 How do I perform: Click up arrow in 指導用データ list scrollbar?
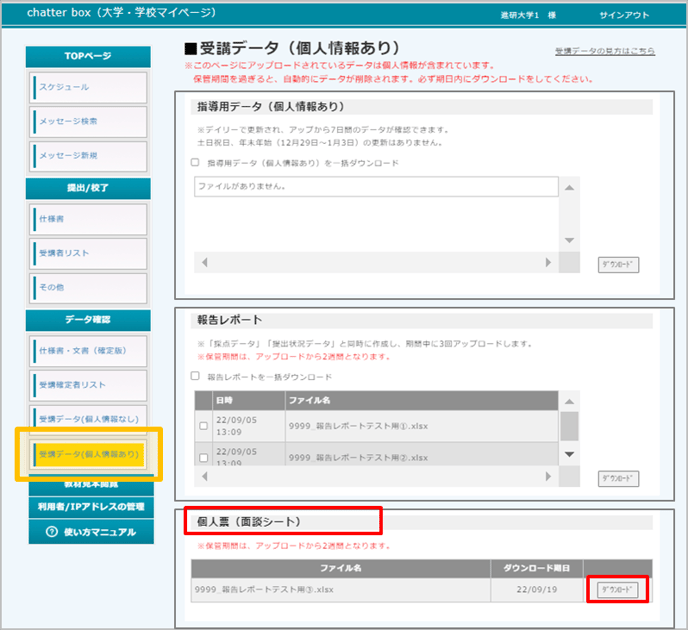coord(569,188)
